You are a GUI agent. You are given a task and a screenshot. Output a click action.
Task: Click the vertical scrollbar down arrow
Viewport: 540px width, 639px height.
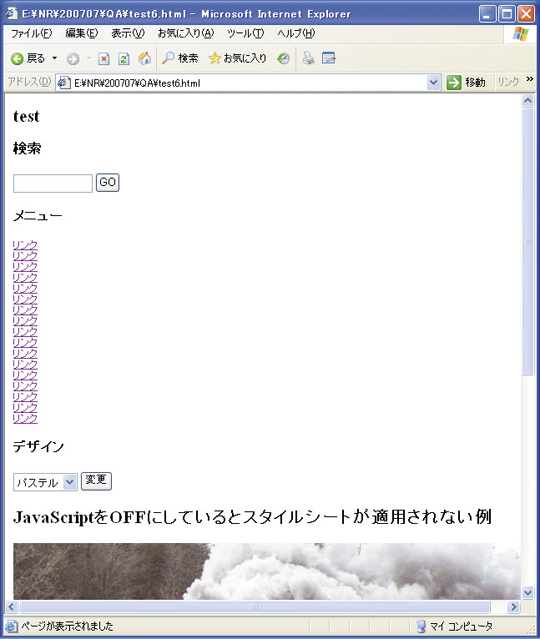pos(528,593)
